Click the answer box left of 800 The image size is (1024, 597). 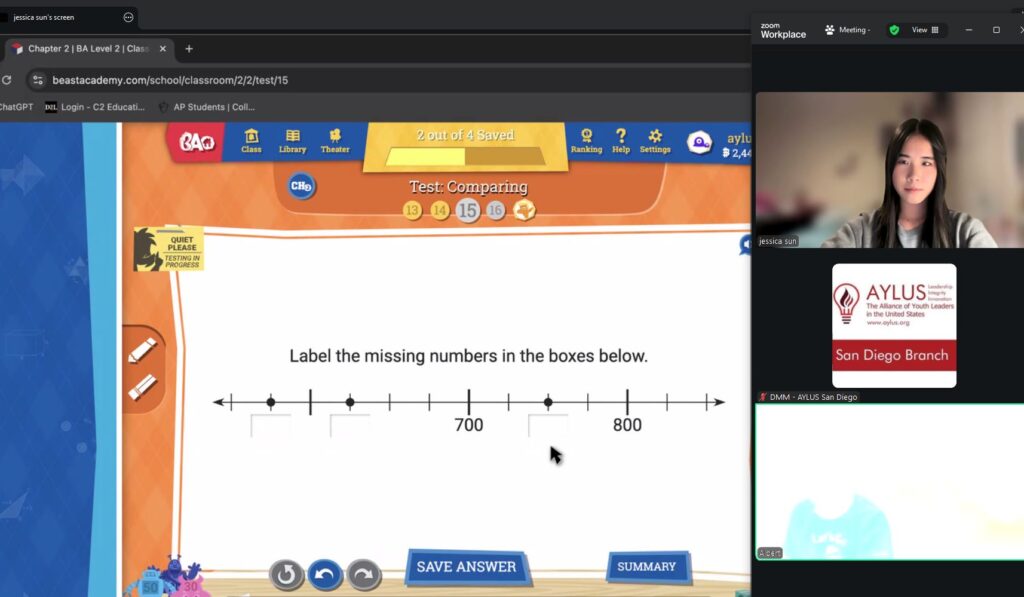pos(548,426)
